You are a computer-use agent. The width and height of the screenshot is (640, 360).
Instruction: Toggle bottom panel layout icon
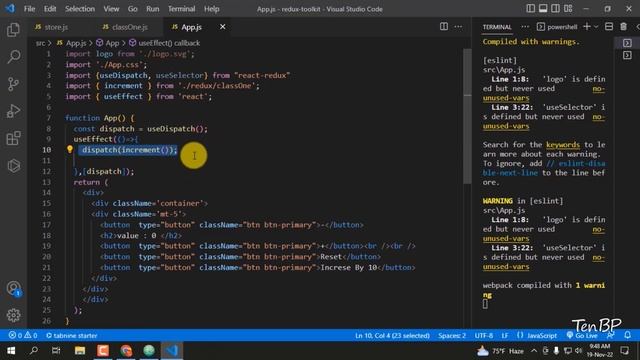[x=543, y=9]
